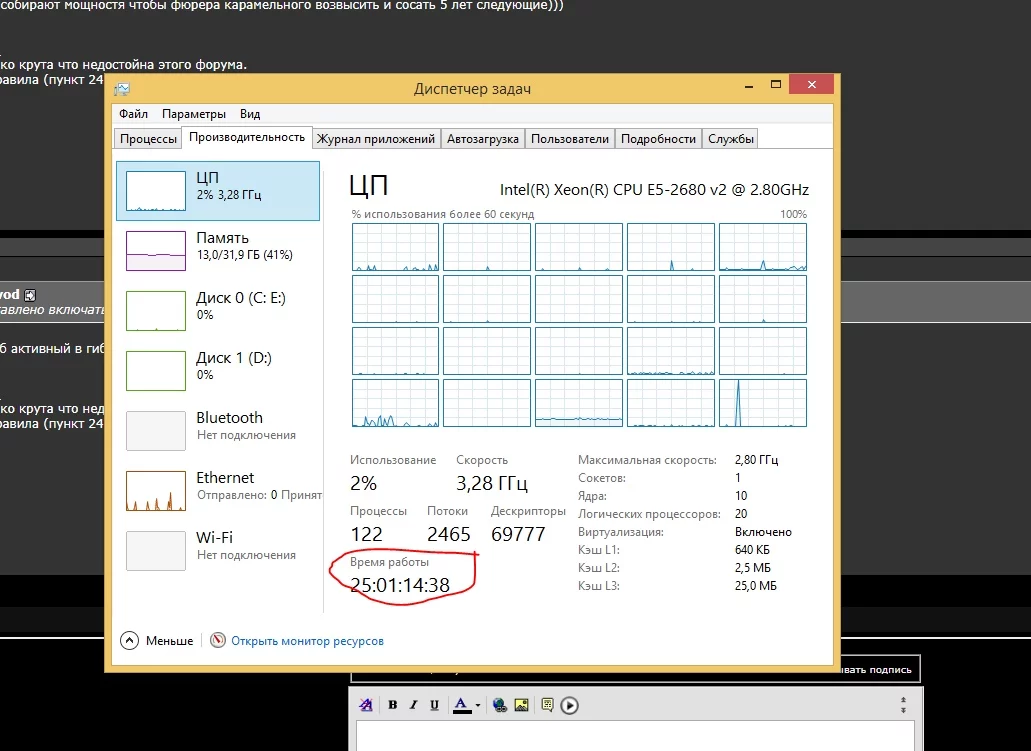Open the resource monitor link
The image size is (1031, 751).
coord(307,641)
